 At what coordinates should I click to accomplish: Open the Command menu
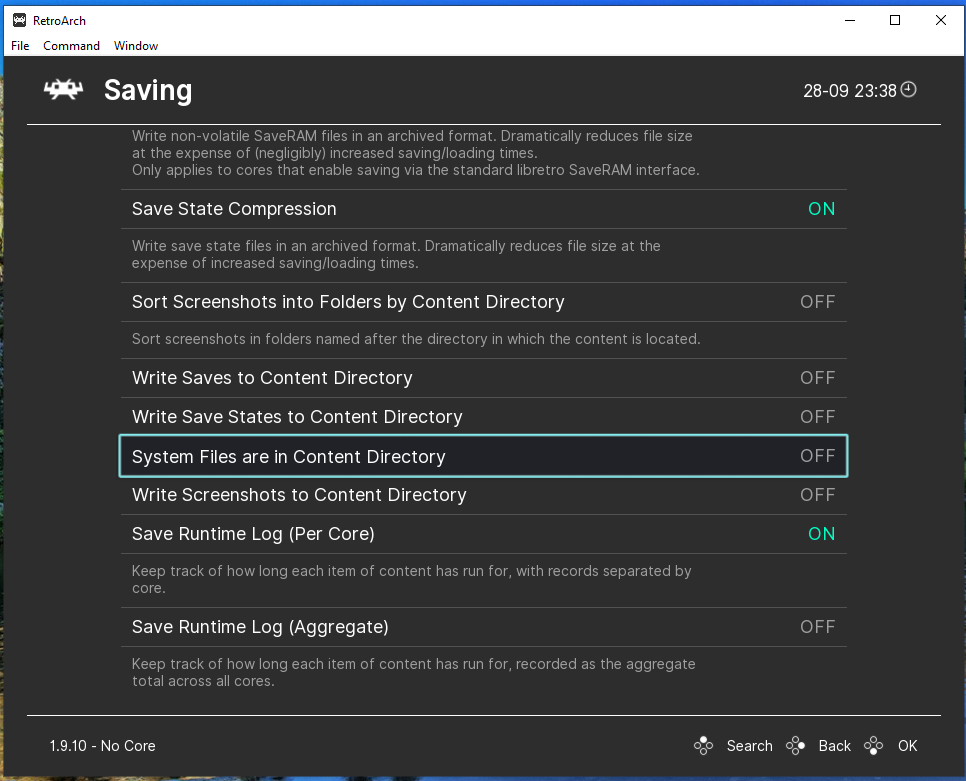71,46
